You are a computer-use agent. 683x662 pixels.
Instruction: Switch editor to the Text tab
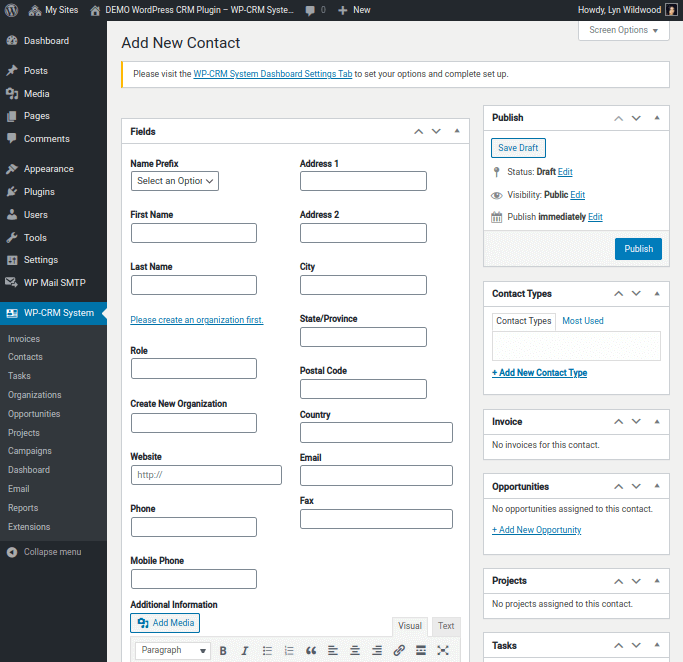(446, 626)
